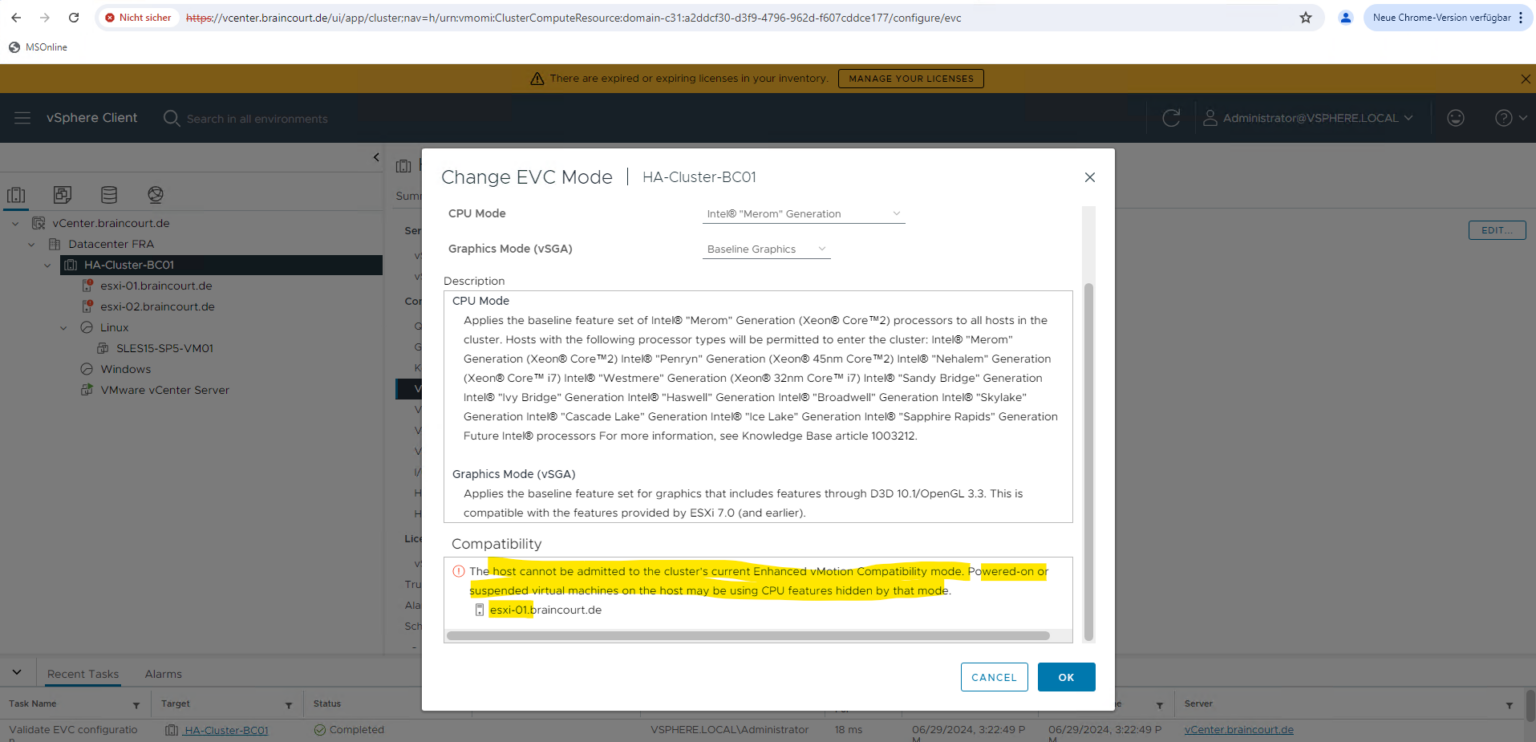Viewport: 1536px width, 742px height.
Task: Click MANAGE YOUR LICENSES in the warning banner
Action: coord(910,78)
